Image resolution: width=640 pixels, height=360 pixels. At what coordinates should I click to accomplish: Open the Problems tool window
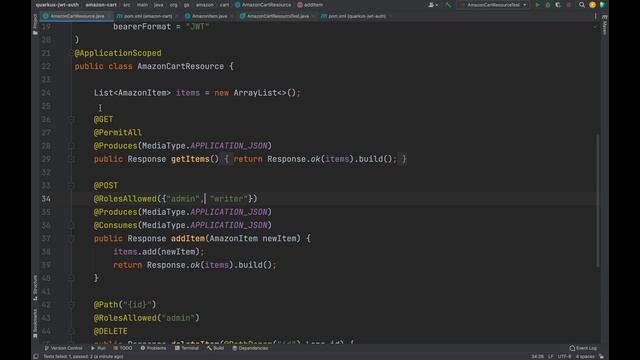(x=153, y=348)
